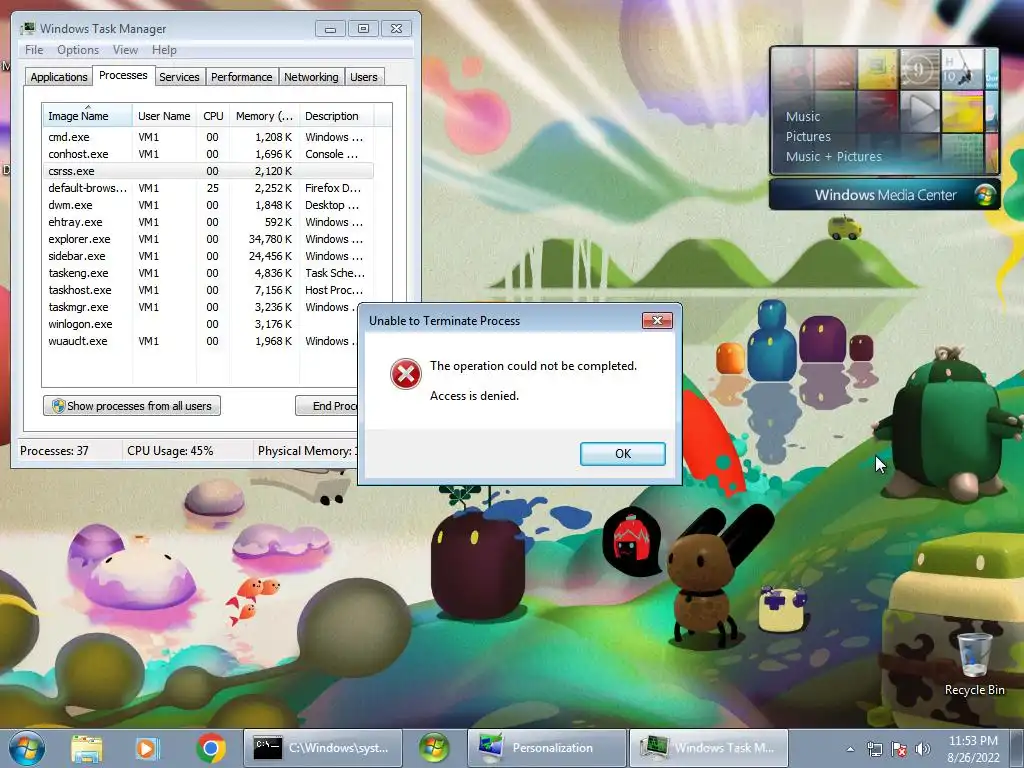Open the Action Center flag icon

click(899, 749)
